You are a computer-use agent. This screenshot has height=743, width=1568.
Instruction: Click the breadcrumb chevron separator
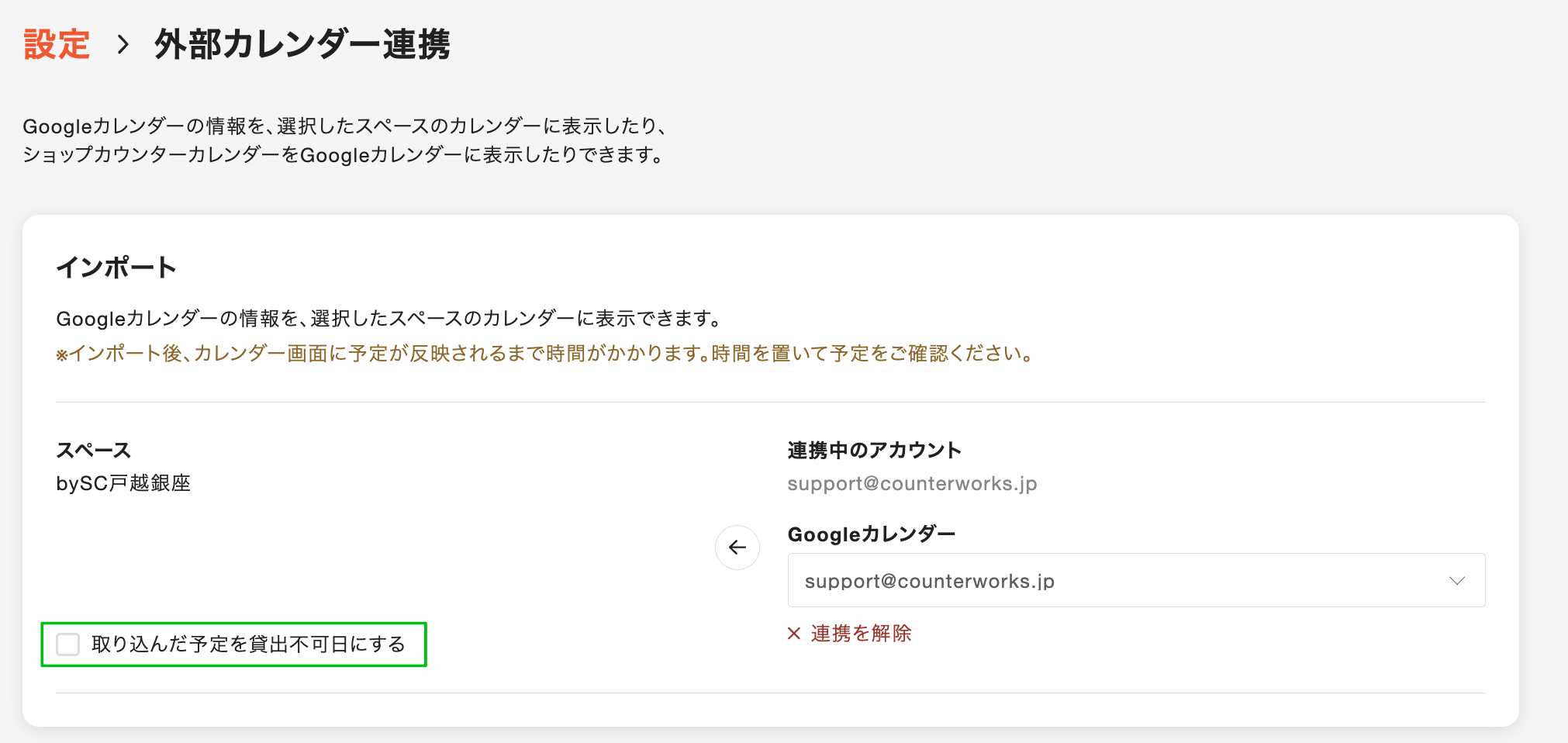click(x=123, y=44)
